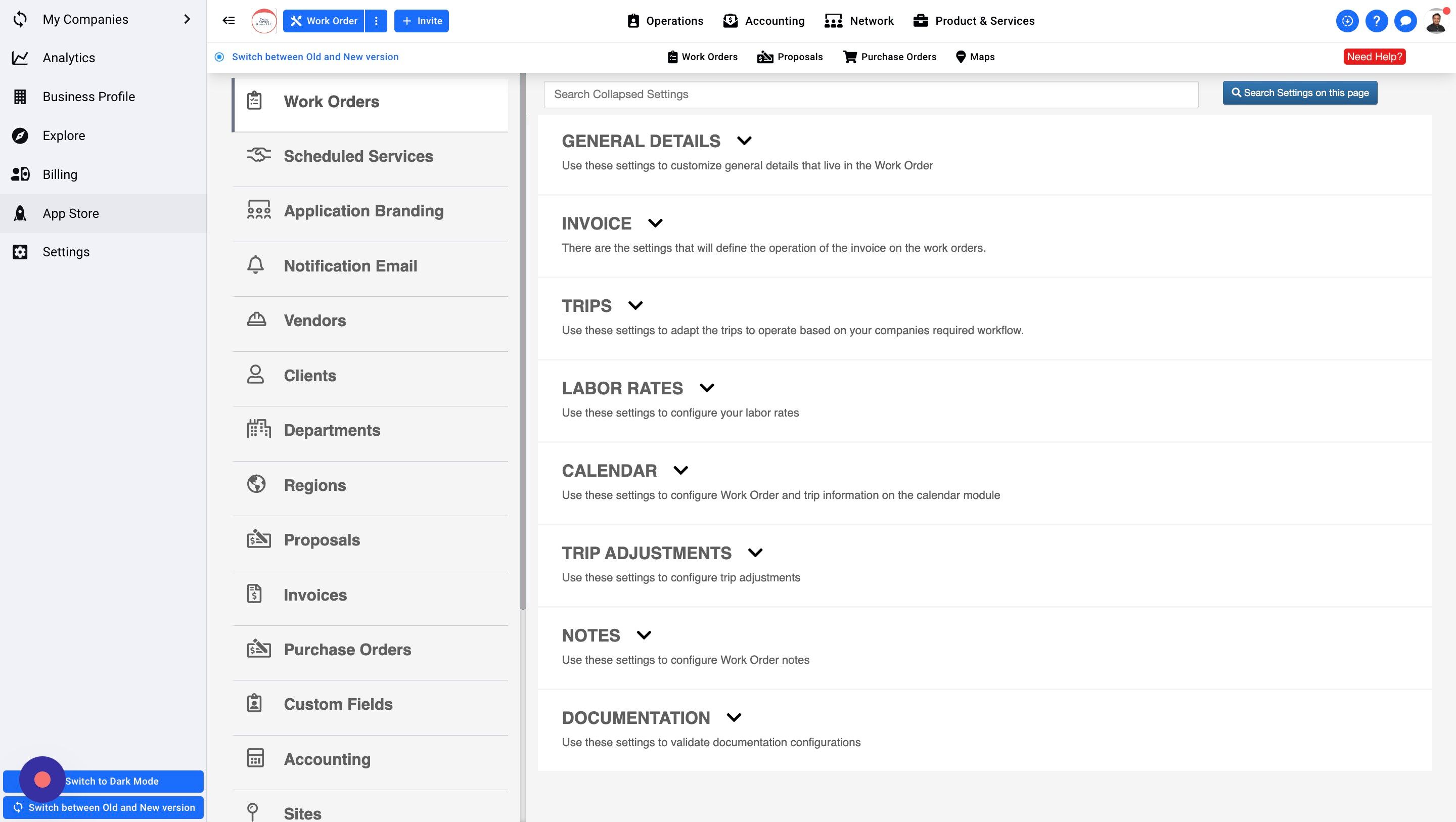
Task: Toggle the old and new version radio button at the top
Action: (x=219, y=57)
